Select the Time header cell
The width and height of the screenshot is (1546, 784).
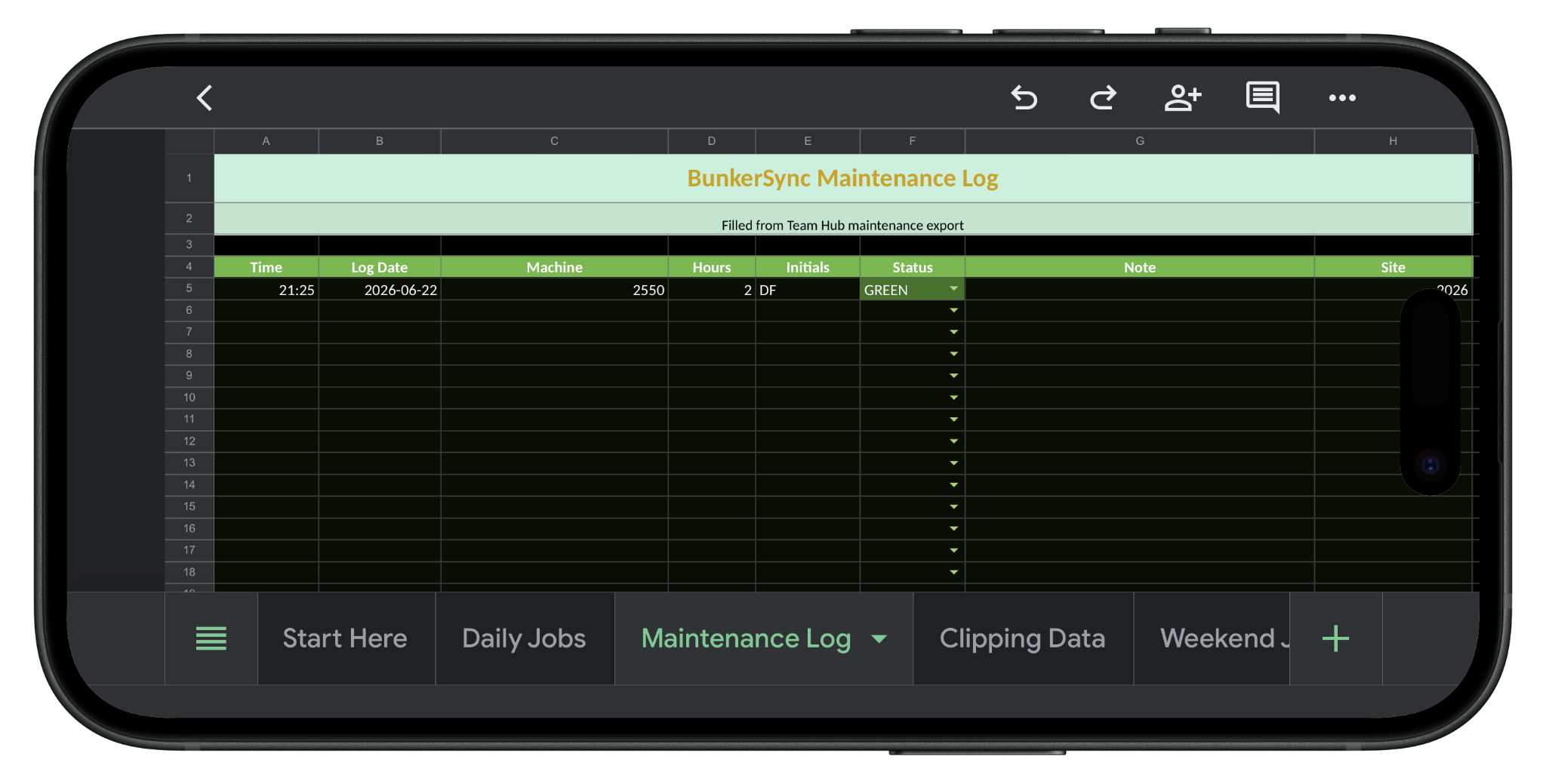(266, 267)
